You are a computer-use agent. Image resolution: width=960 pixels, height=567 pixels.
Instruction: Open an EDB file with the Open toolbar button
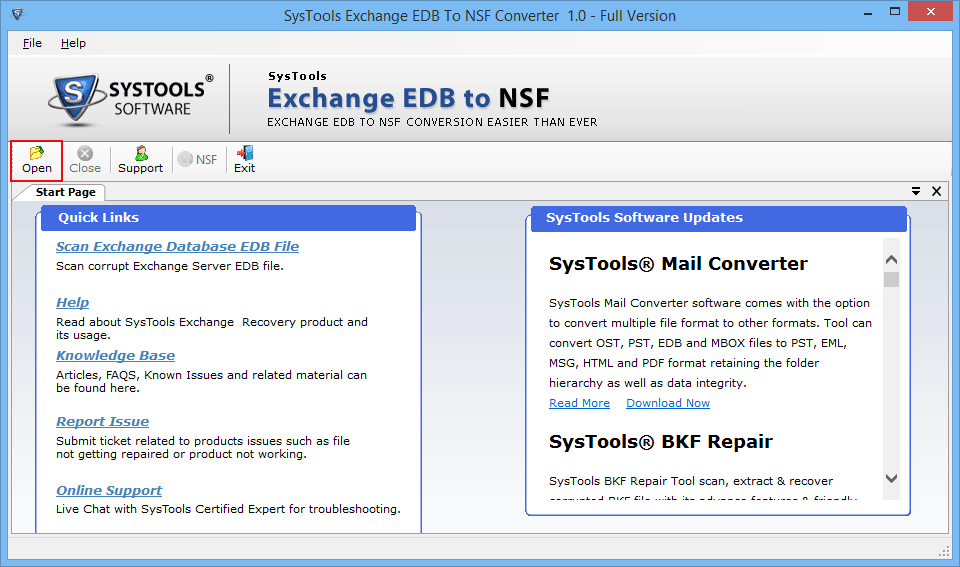[37, 160]
